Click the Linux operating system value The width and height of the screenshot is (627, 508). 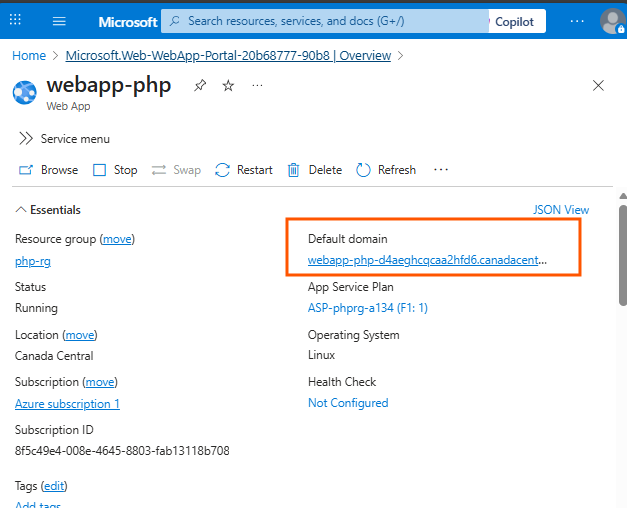pos(321,355)
